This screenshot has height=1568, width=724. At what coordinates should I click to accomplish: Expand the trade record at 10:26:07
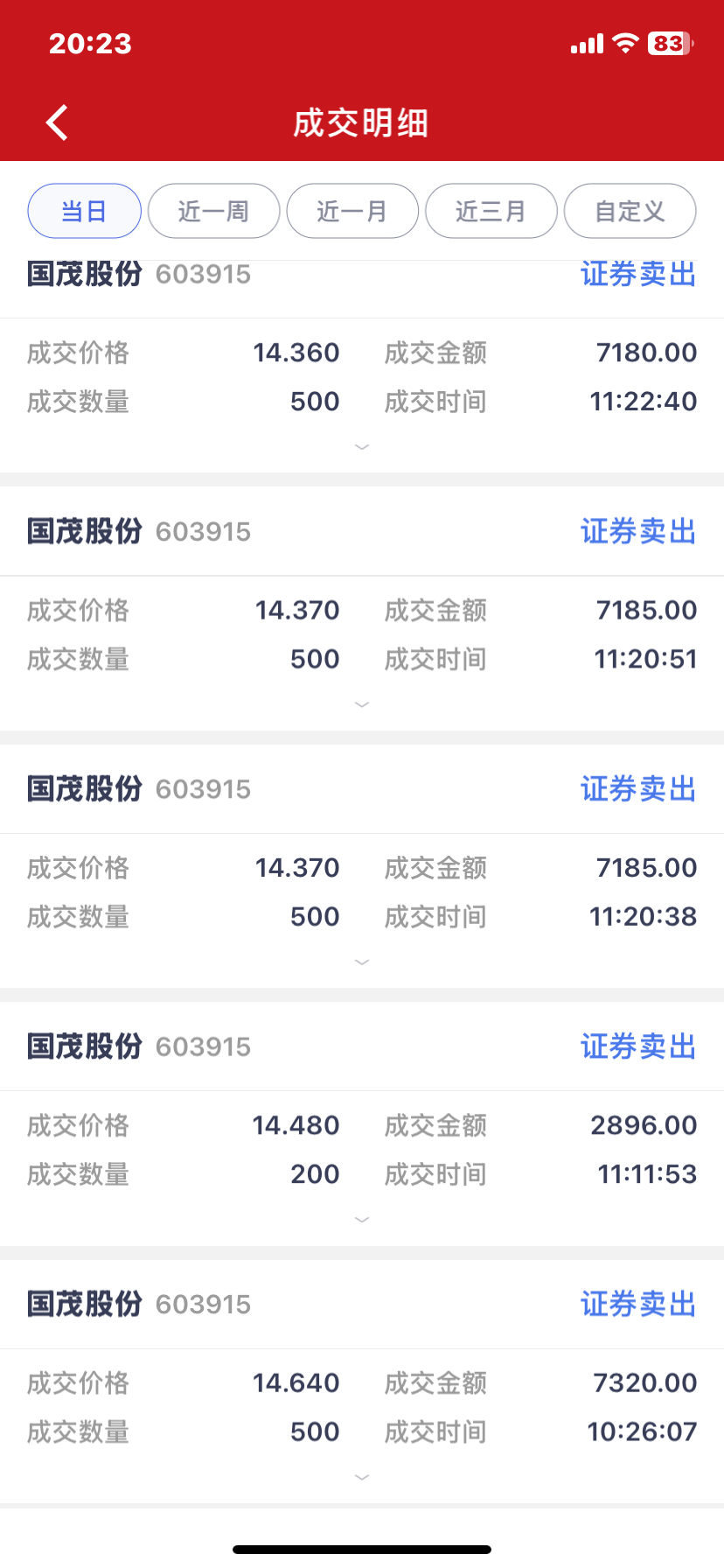(x=362, y=1478)
